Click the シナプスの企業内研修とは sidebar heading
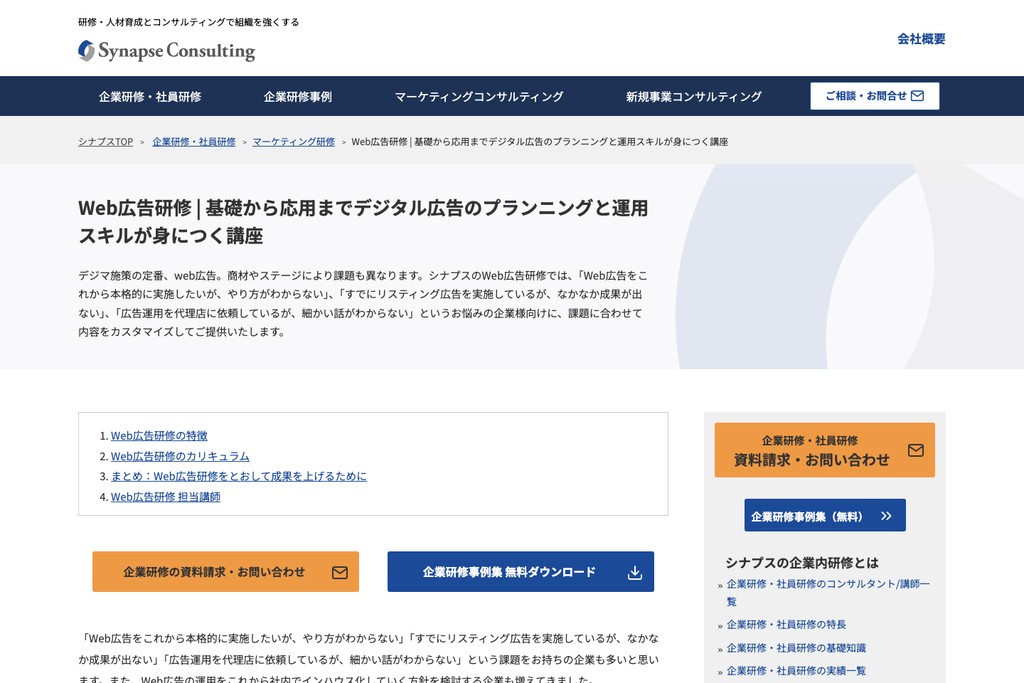The height and width of the screenshot is (683, 1024). point(801,563)
